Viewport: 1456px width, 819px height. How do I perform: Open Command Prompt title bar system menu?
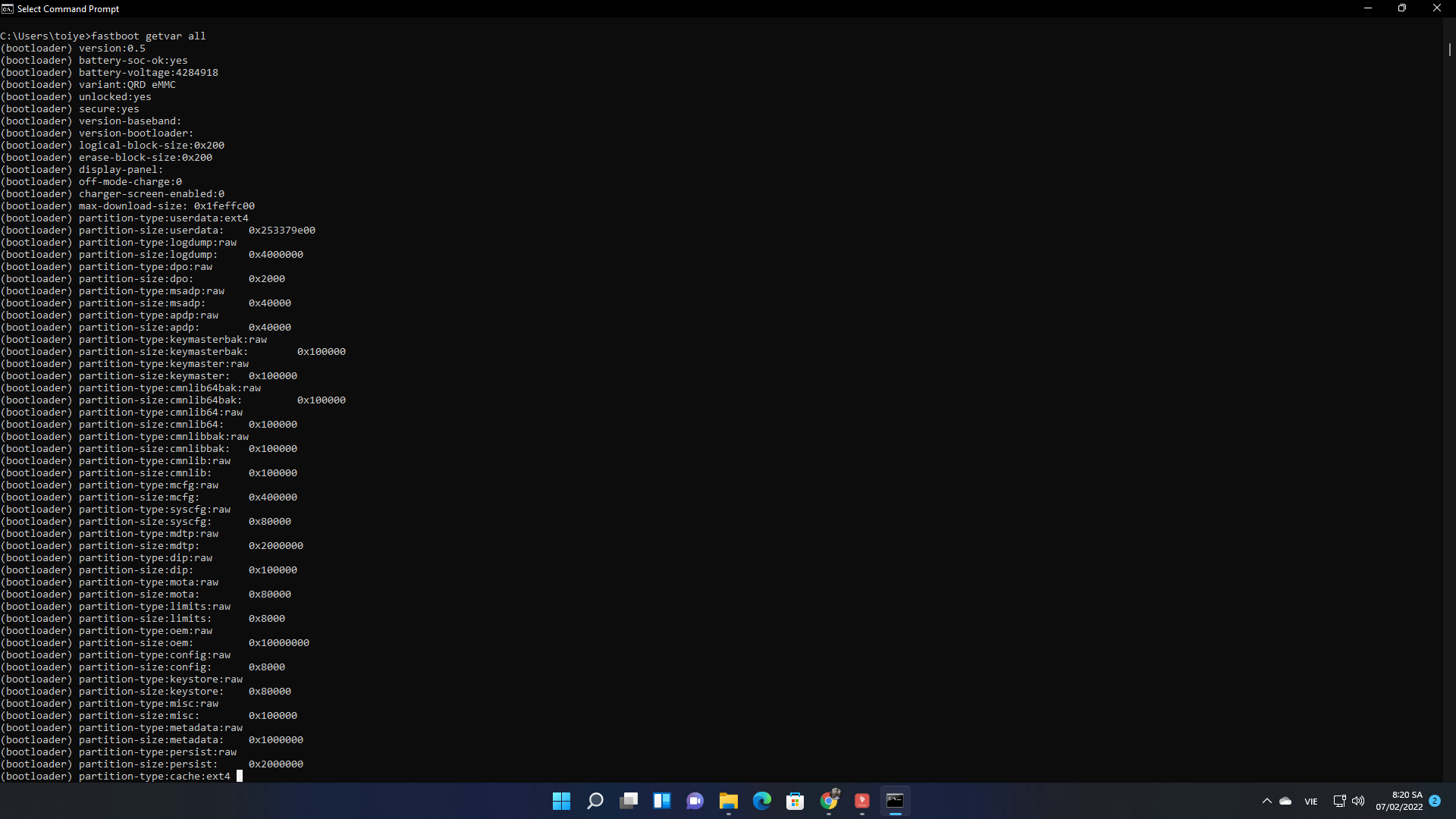pos(8,8)
